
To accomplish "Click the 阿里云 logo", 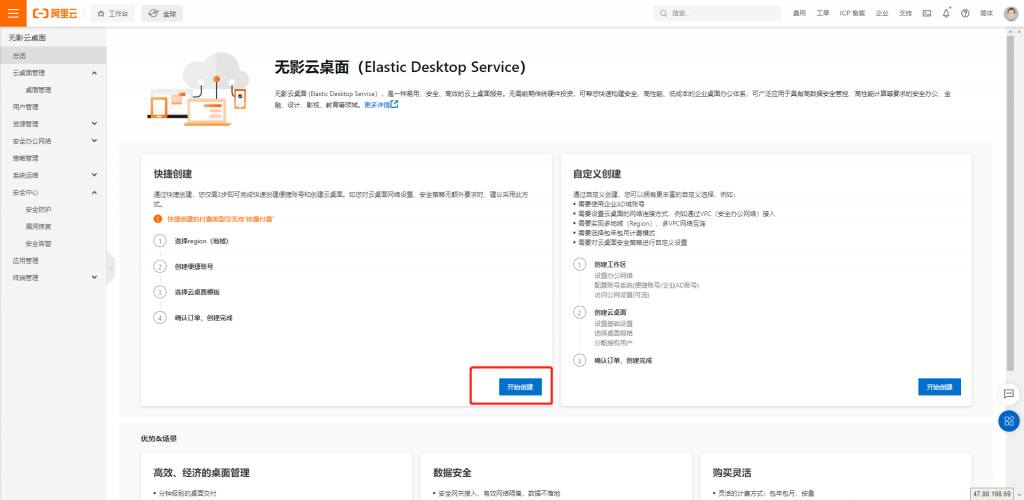I will pyautogui.click(x=55, y=13).
